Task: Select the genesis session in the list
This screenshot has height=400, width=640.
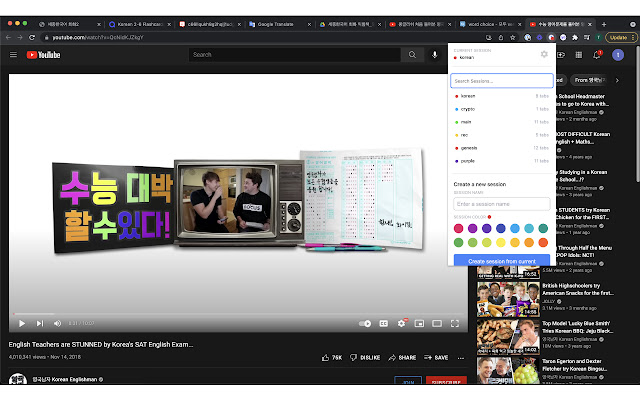Action: (502, 148)
